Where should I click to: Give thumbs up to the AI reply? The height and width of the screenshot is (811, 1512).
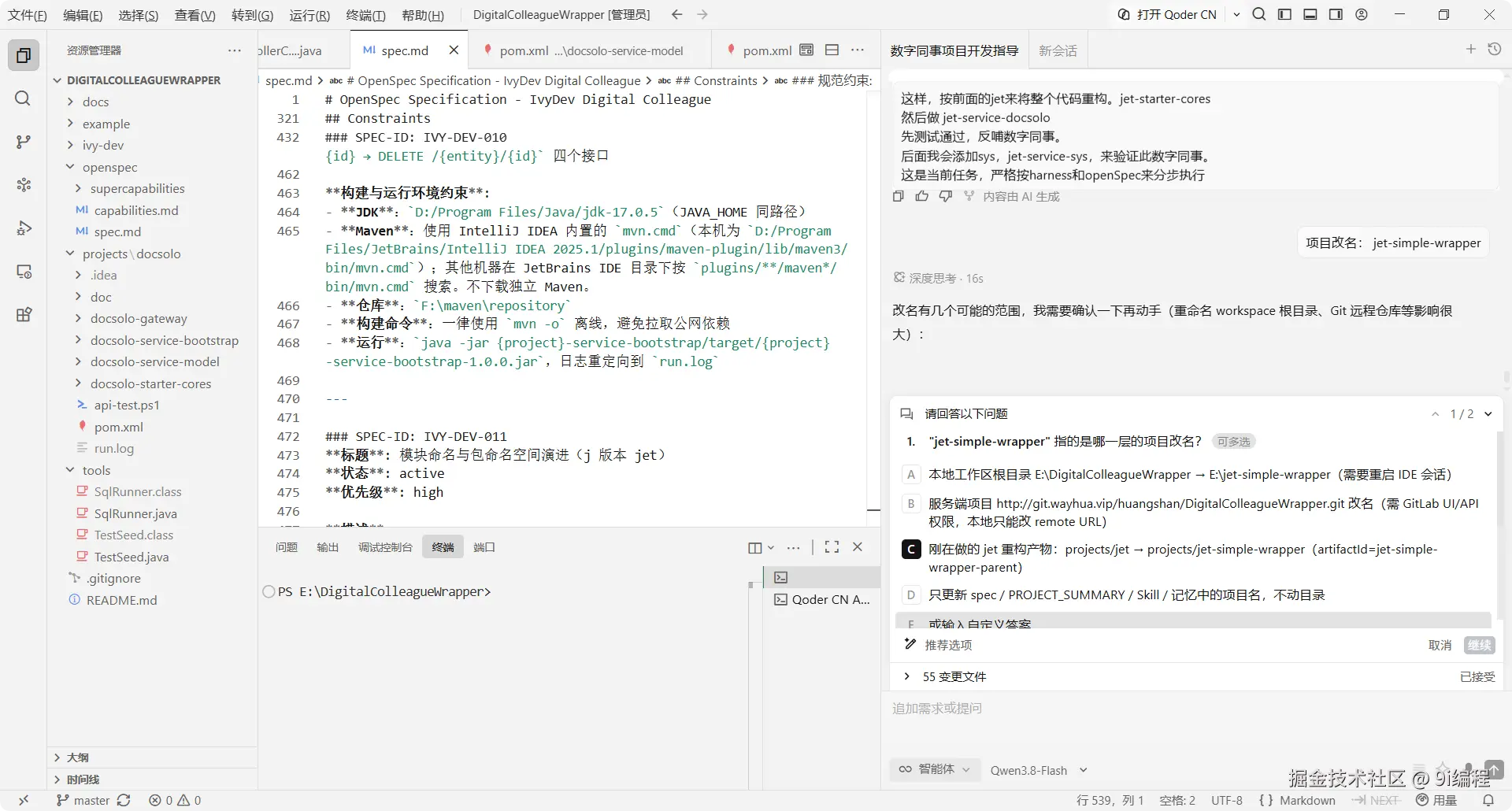(x=922, y=196)
